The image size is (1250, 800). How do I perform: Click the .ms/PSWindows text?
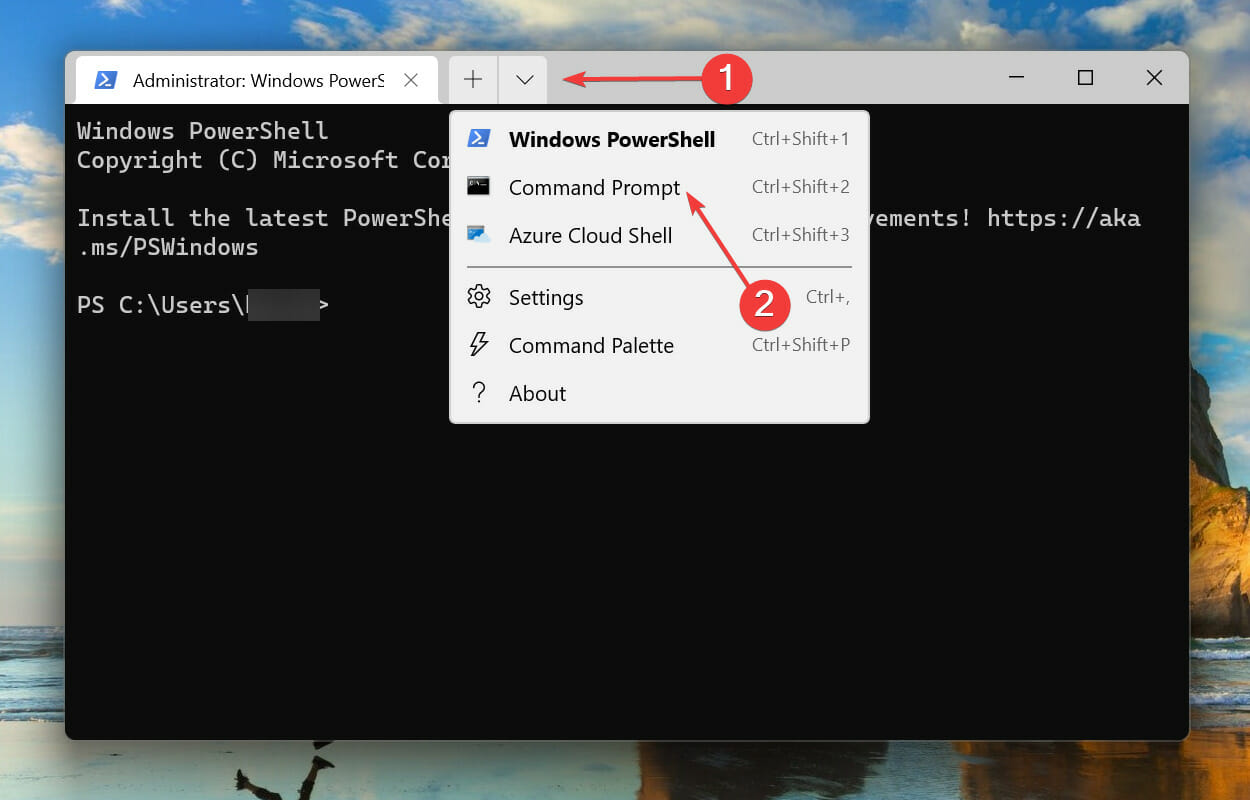pos(168,247)
